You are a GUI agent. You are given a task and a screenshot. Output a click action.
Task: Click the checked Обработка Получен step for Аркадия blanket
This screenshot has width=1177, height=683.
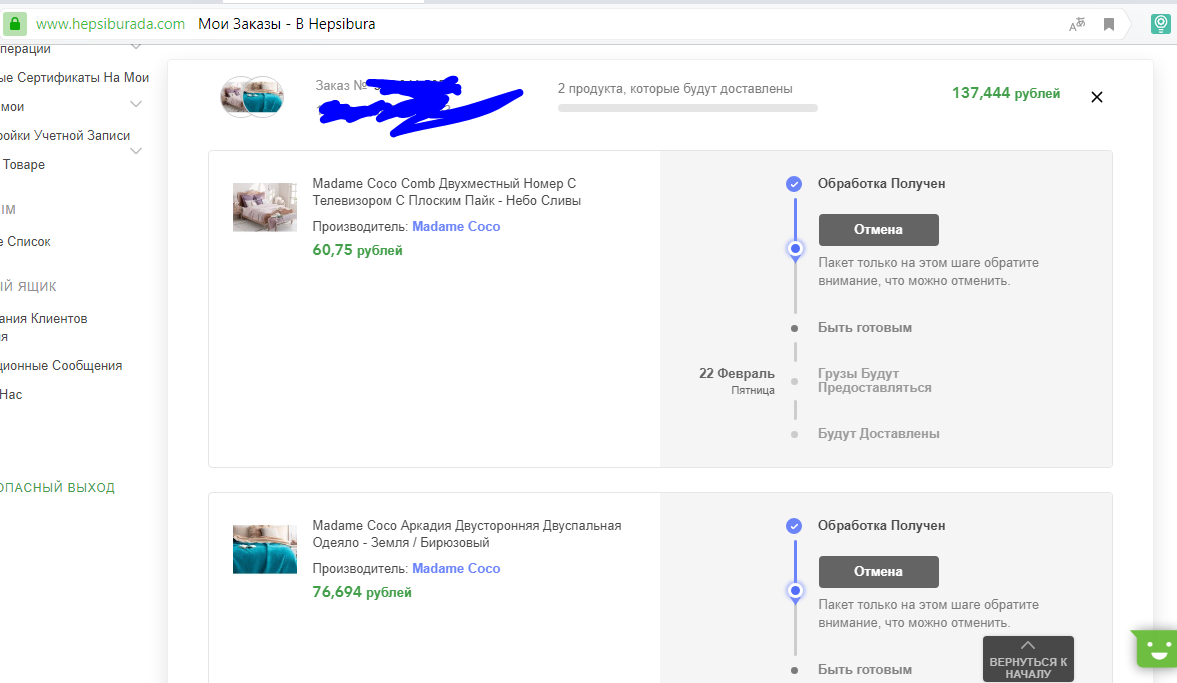pyautogui.click(x=793, y=526)
